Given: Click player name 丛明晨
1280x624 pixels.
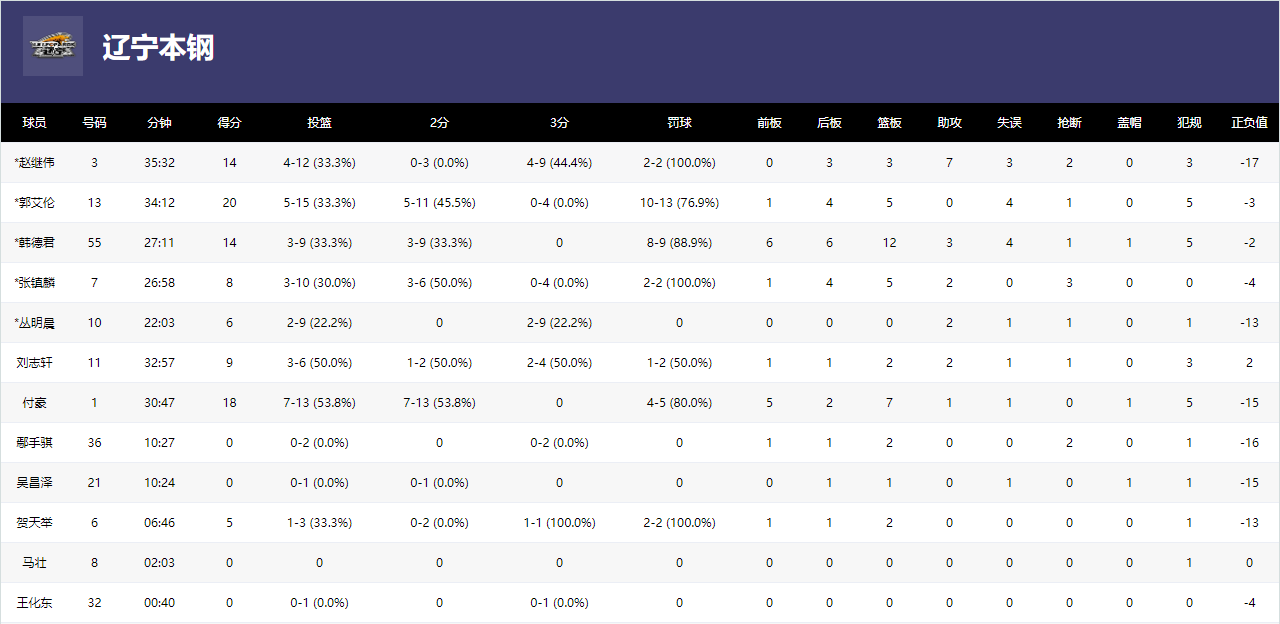Looking at the screenshot, I should click(36, 323).
